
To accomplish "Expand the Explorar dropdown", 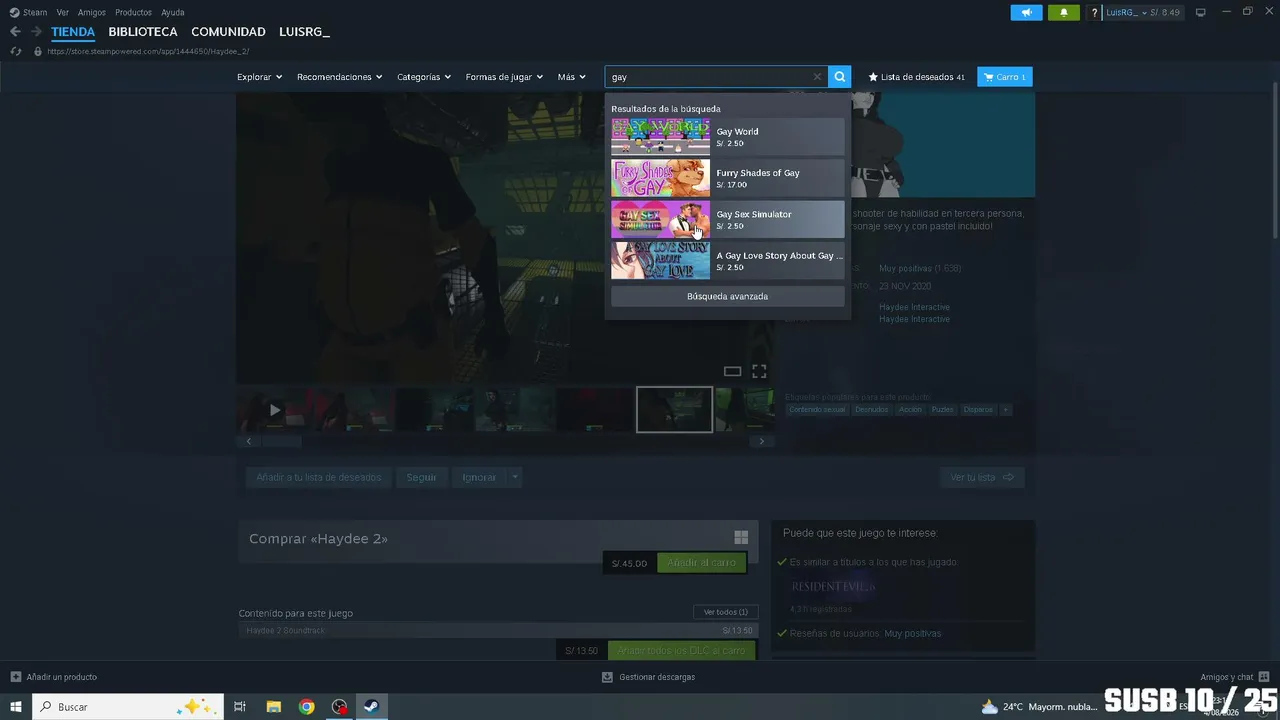I will coord(259,77).
